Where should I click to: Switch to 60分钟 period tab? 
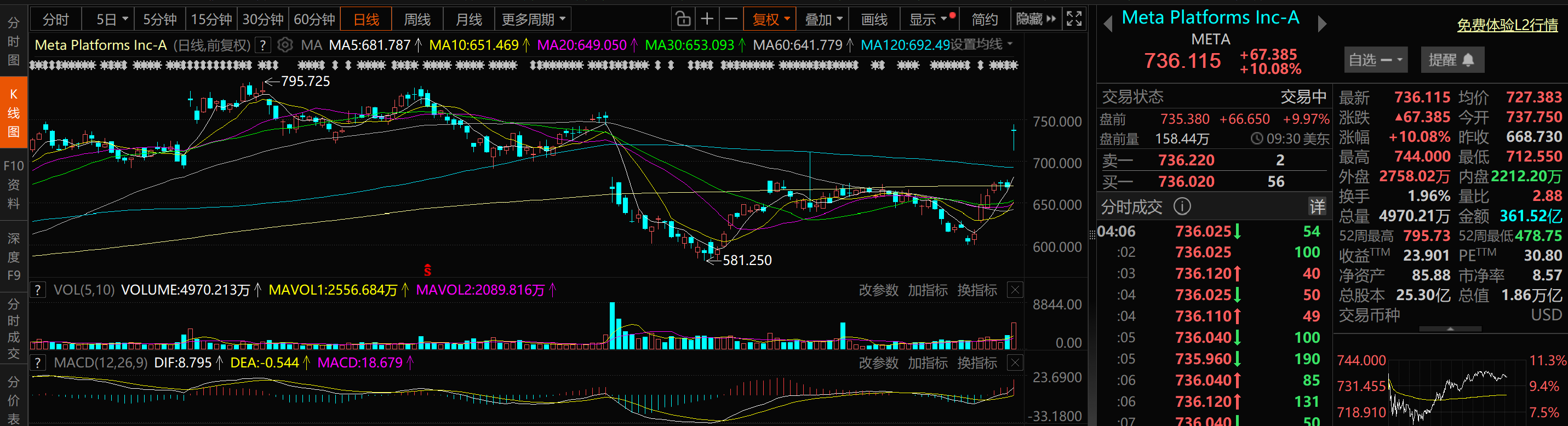click(x=314, y=20)
